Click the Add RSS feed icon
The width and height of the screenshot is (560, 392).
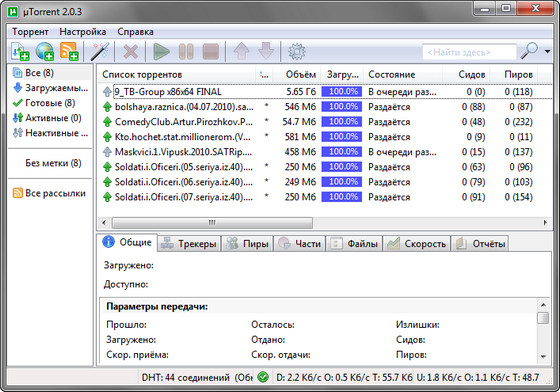(x=69, y=52)
